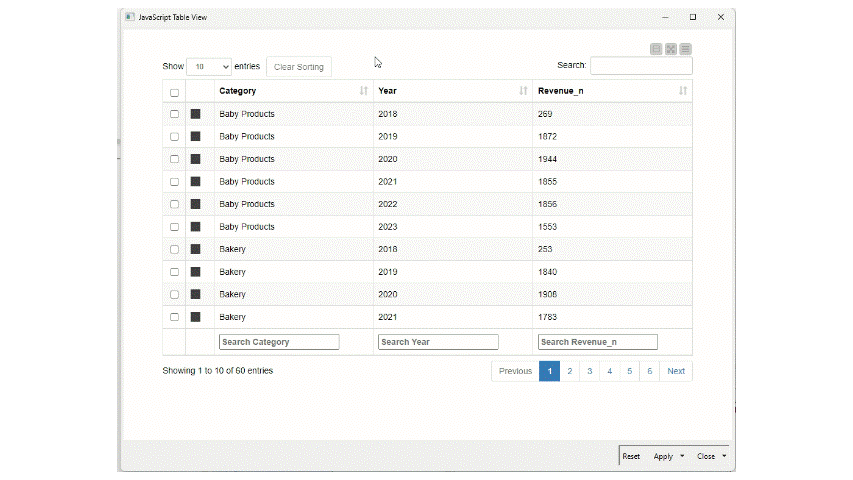The image size is (853, 480).
Task: Select the checkbox for the Bakery 2019 row
Action: 174,272
